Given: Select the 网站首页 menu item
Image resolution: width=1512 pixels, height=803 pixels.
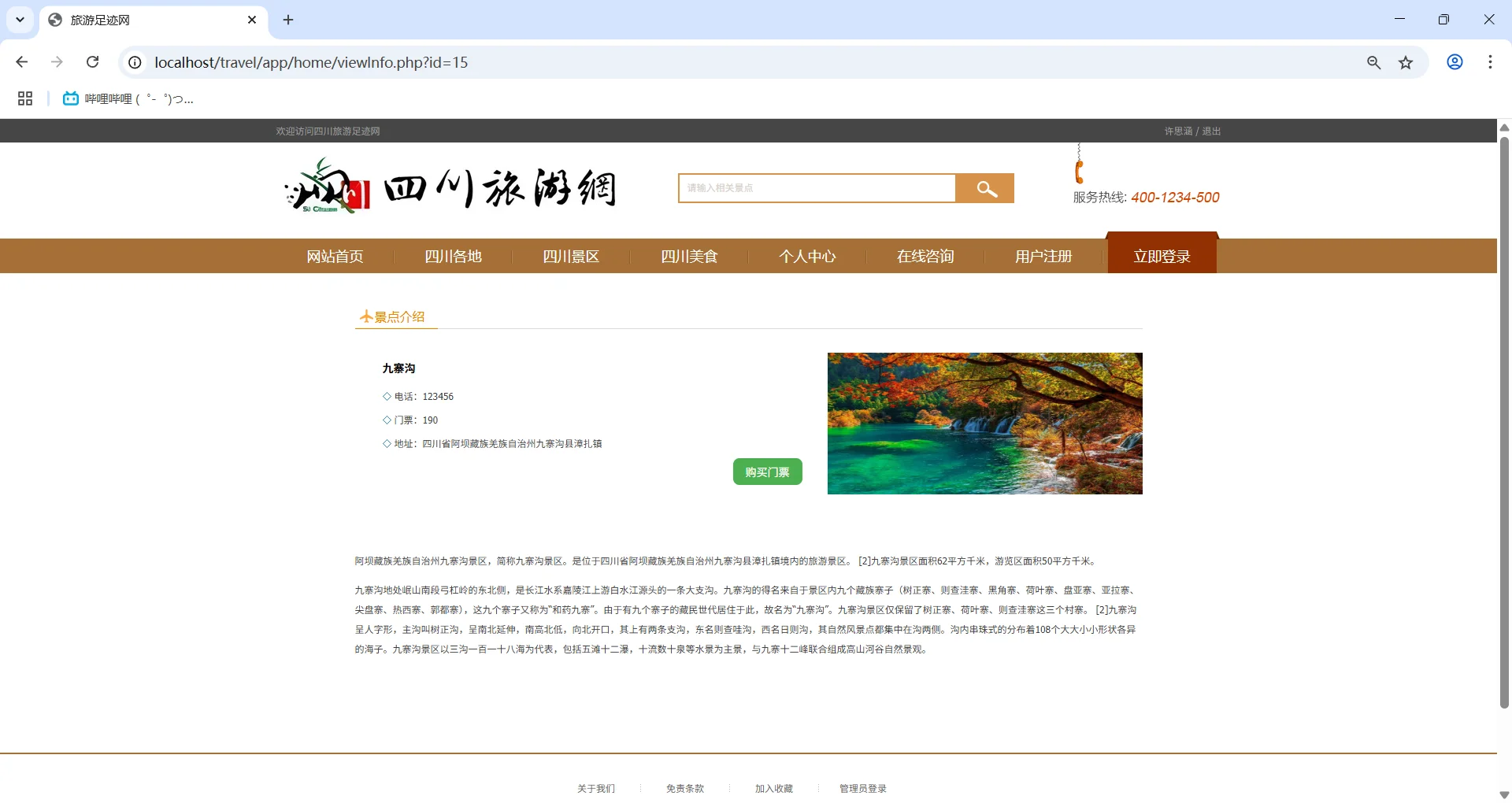Looking at the screenshot, I should click(x=334, y=256).
